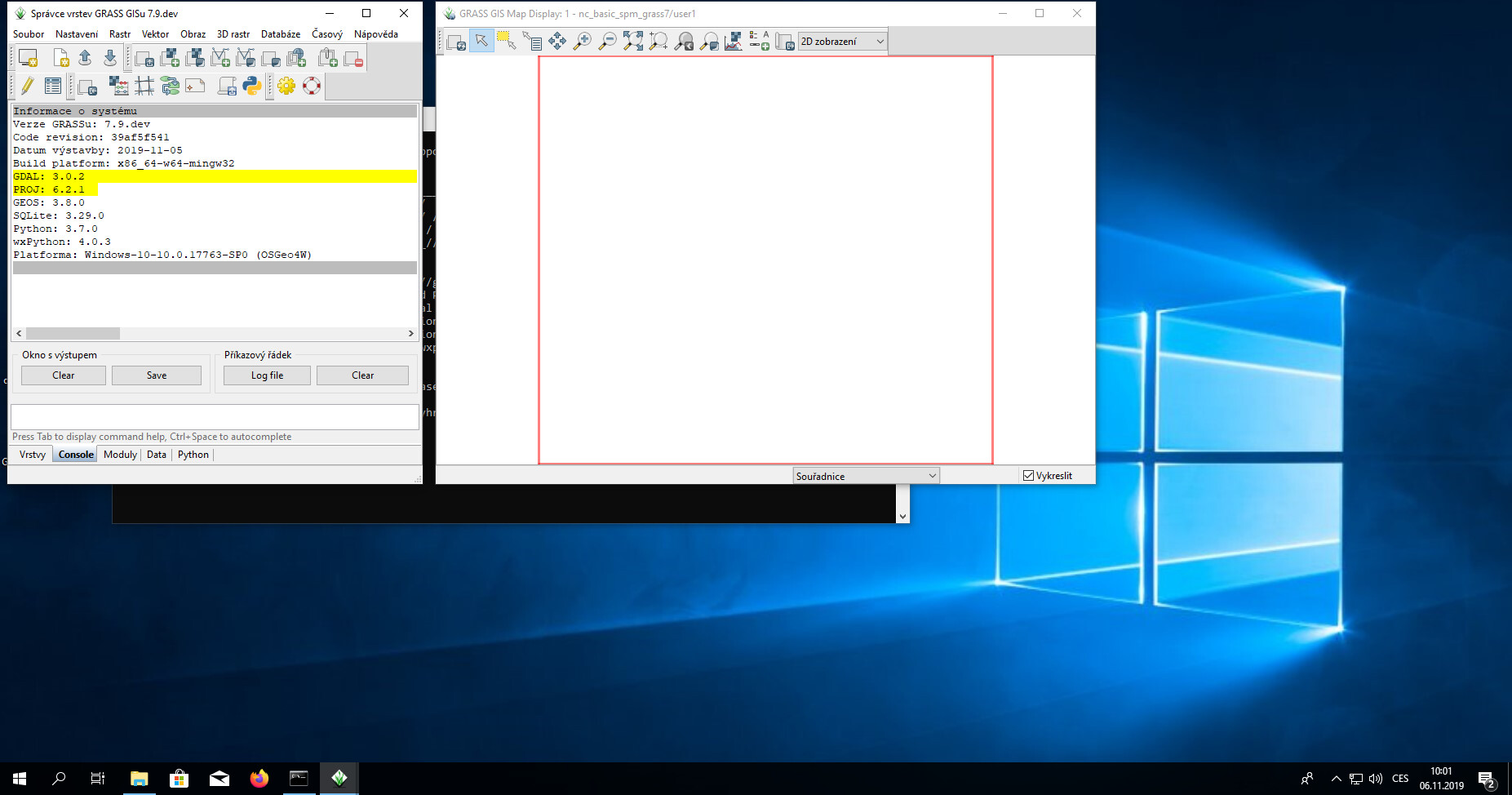The width and height of the screenshot is (1512, 795).
Task: Open raster map calculator icon
Action: tap(119, 86)
